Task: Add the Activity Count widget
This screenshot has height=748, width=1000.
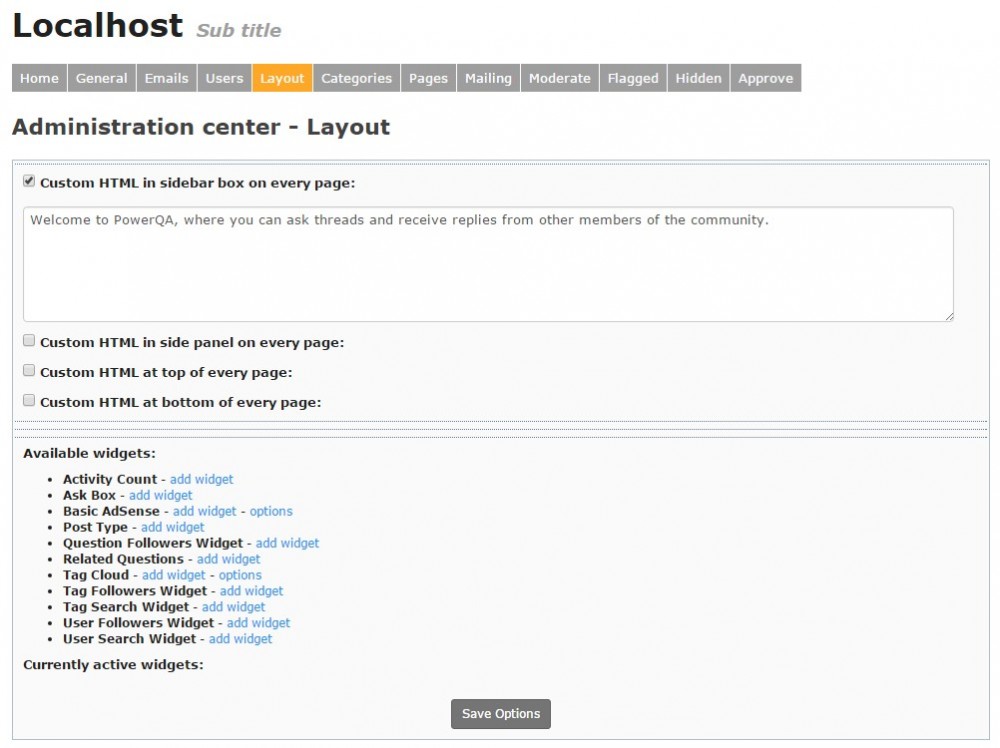Action: (201, 479)
